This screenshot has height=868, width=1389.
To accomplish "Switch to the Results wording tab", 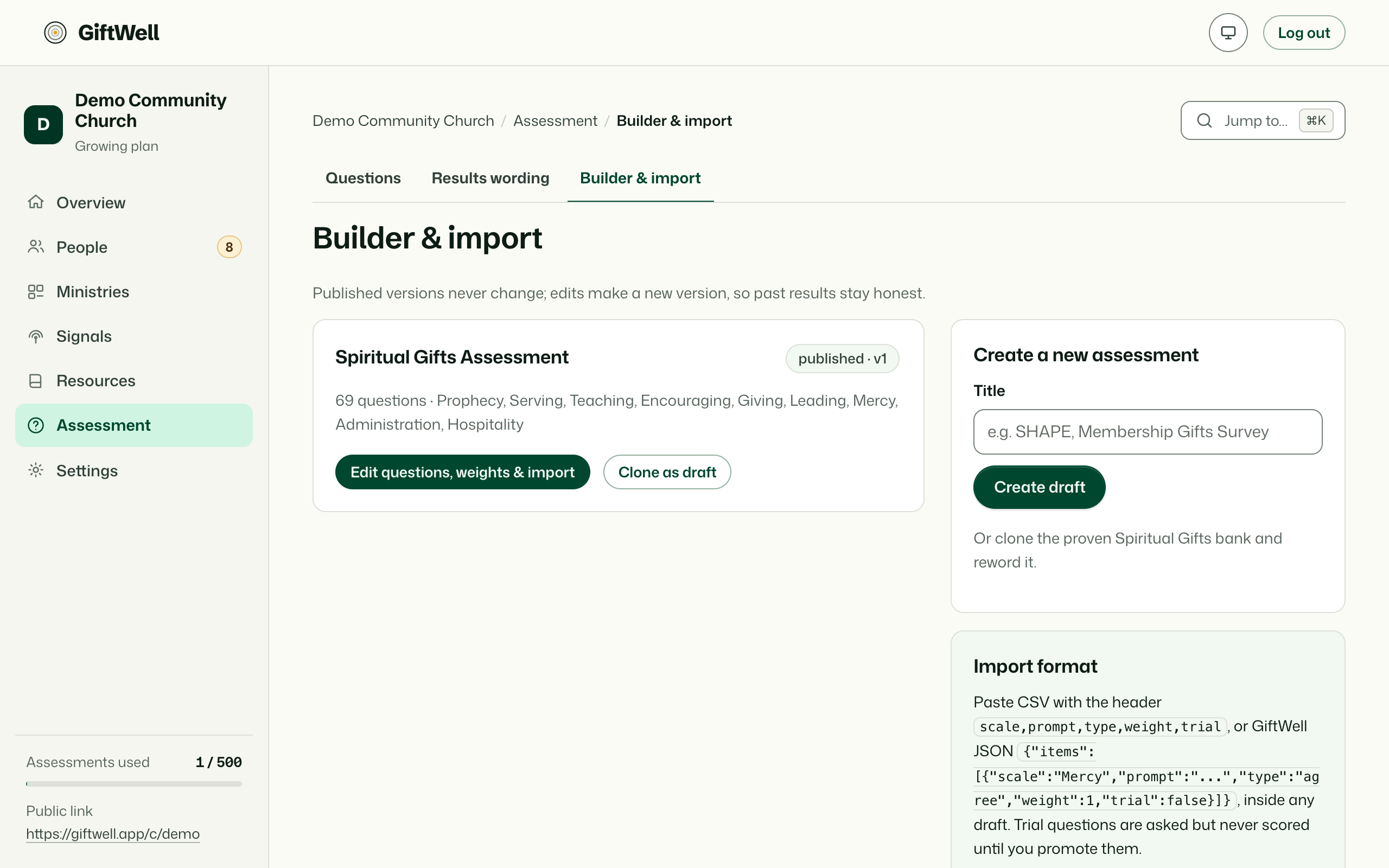I will [490, 178].
